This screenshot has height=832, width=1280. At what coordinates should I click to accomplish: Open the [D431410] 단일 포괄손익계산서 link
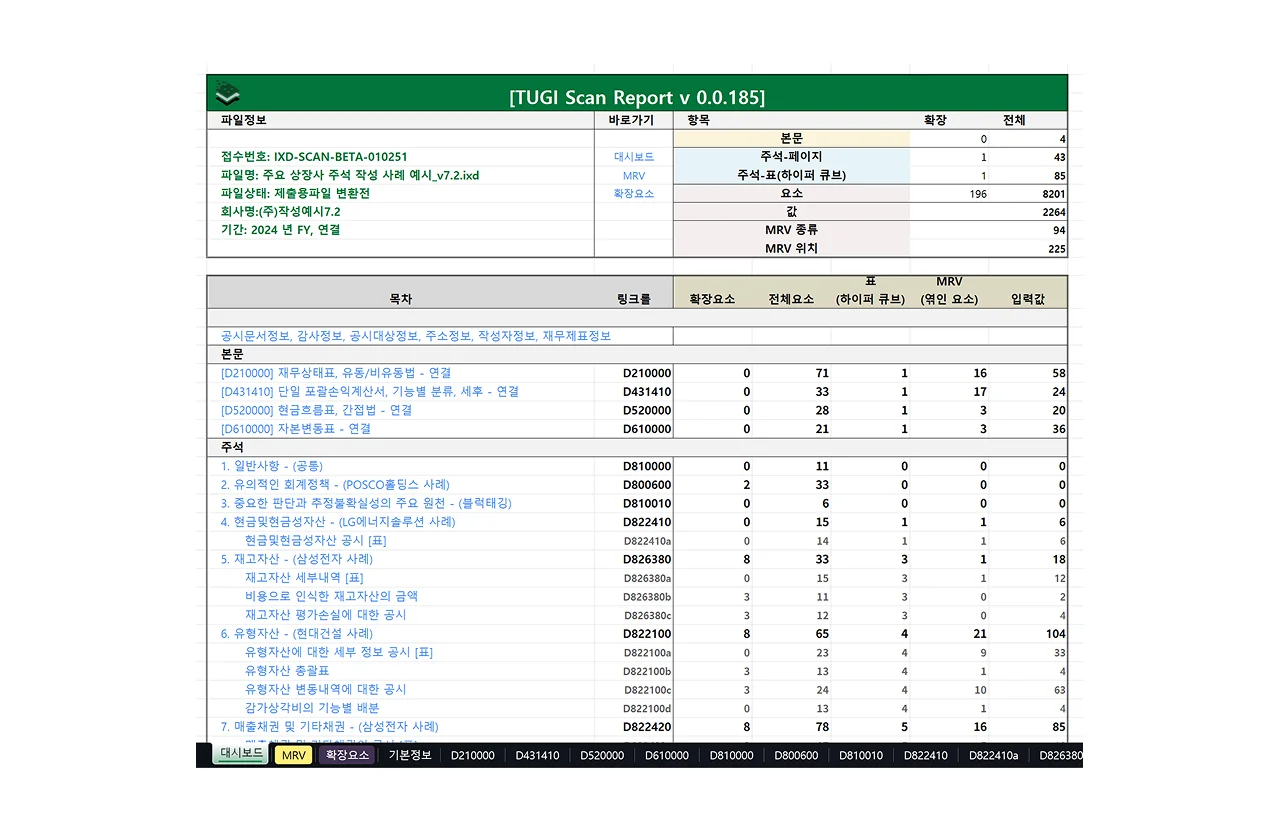(370, 392)
